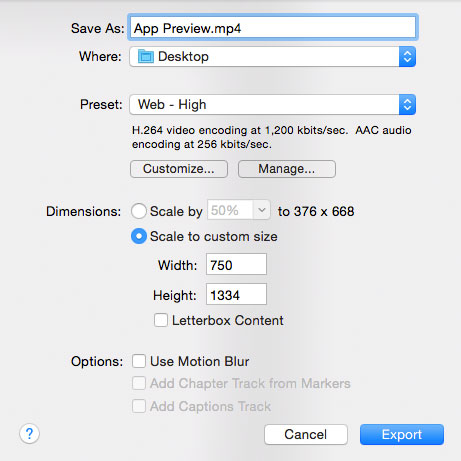Image resolution: width=461 pixels, height=461 pixels.
Task: Select Scale to custom size option
Action: point(139,236)
